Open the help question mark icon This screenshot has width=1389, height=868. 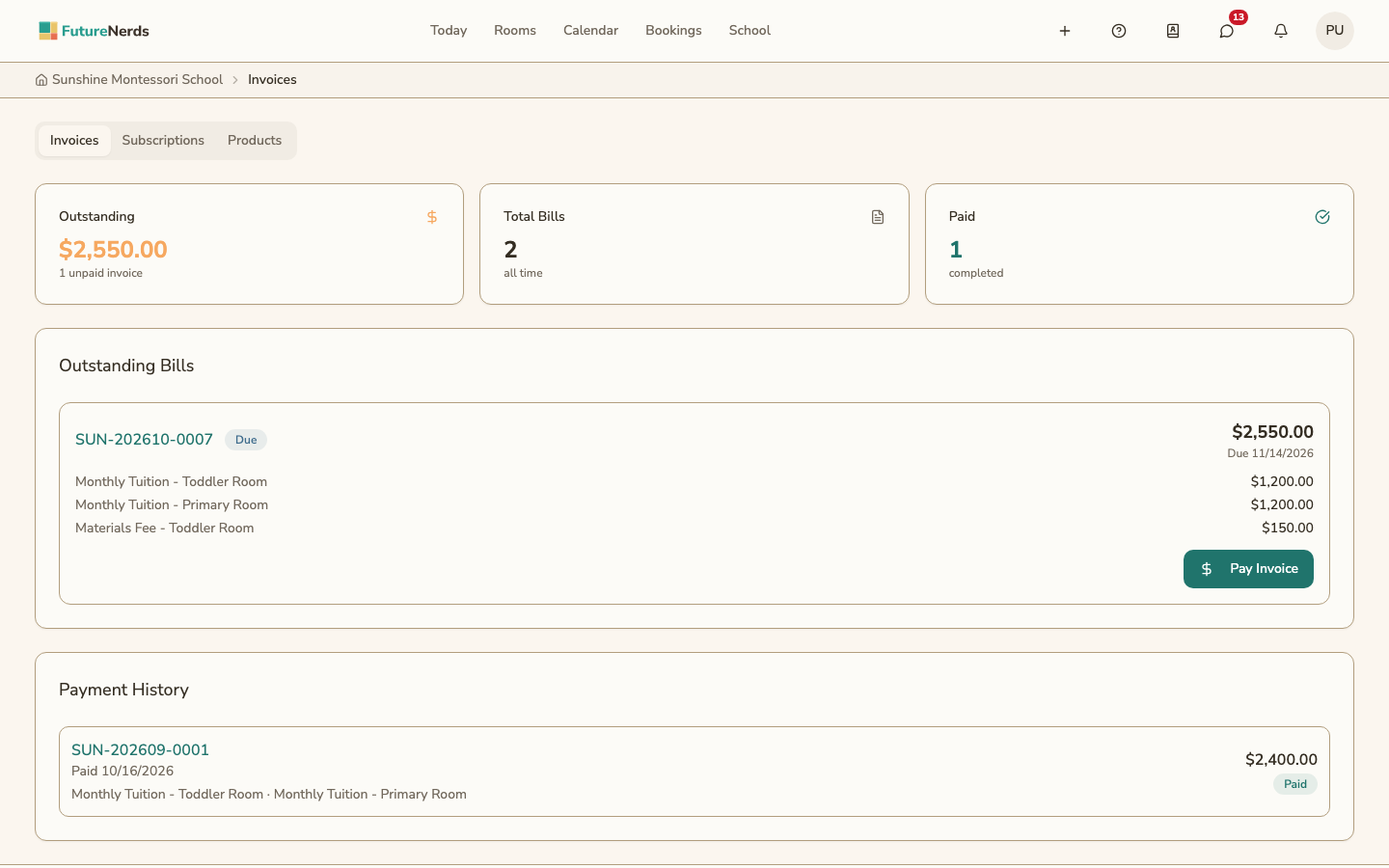[x=1119, y=31]
